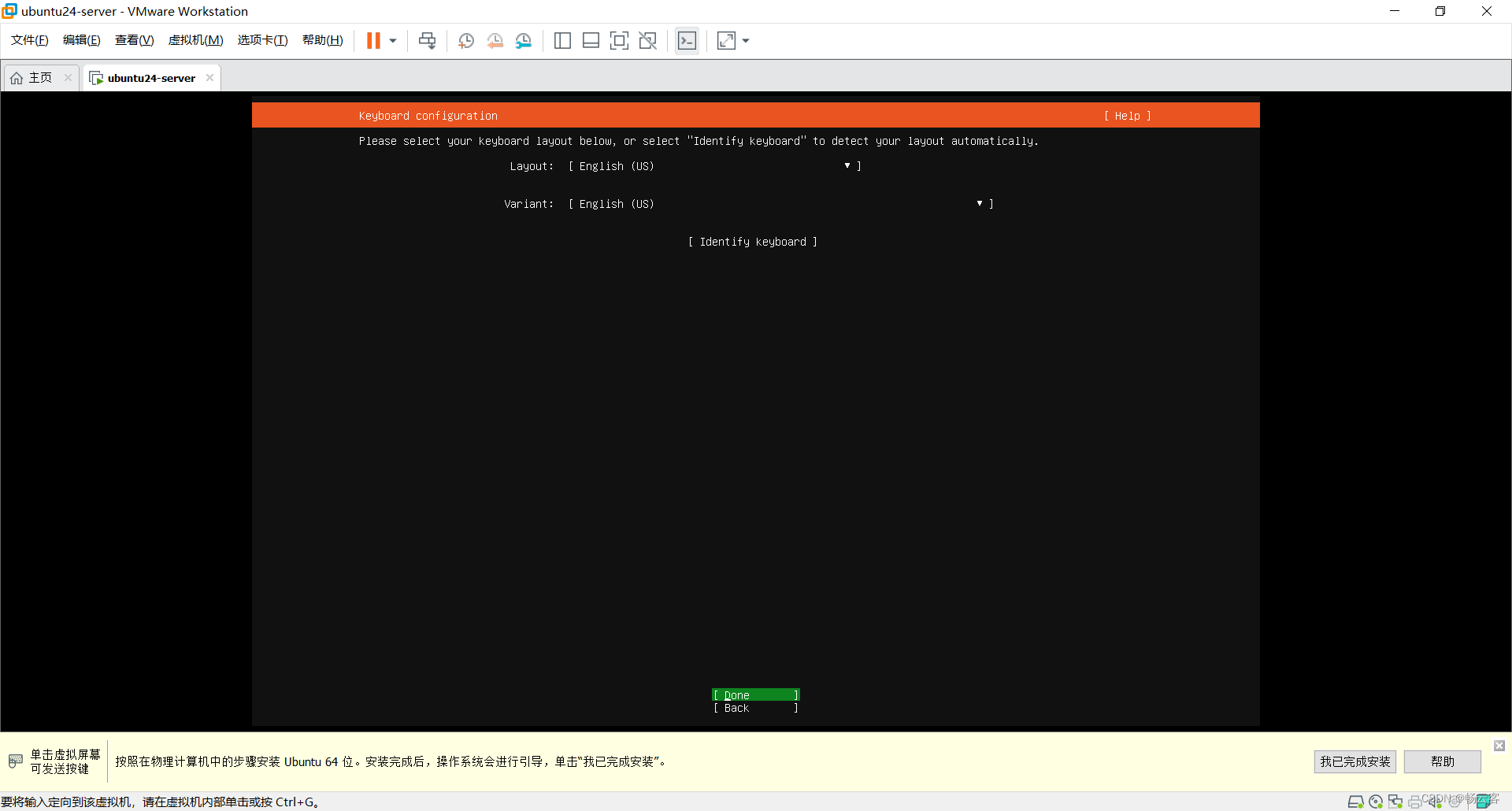This screenshot has height=811, width=1512.
Task: Open the snapshot manager wrench icon
Action: click(x=524, y=41)
